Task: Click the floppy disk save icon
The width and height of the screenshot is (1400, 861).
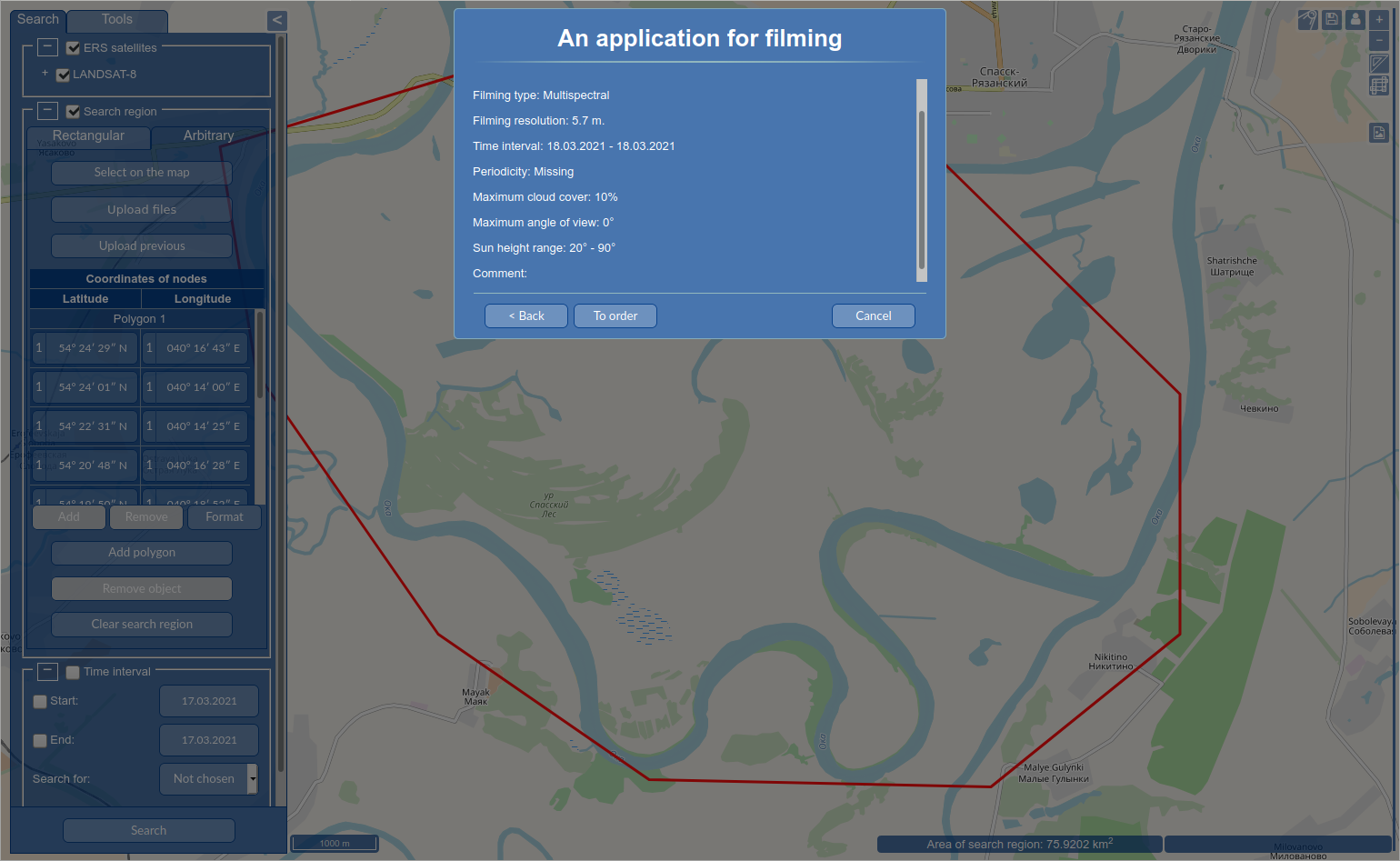Action: (x=1332, y=19)
